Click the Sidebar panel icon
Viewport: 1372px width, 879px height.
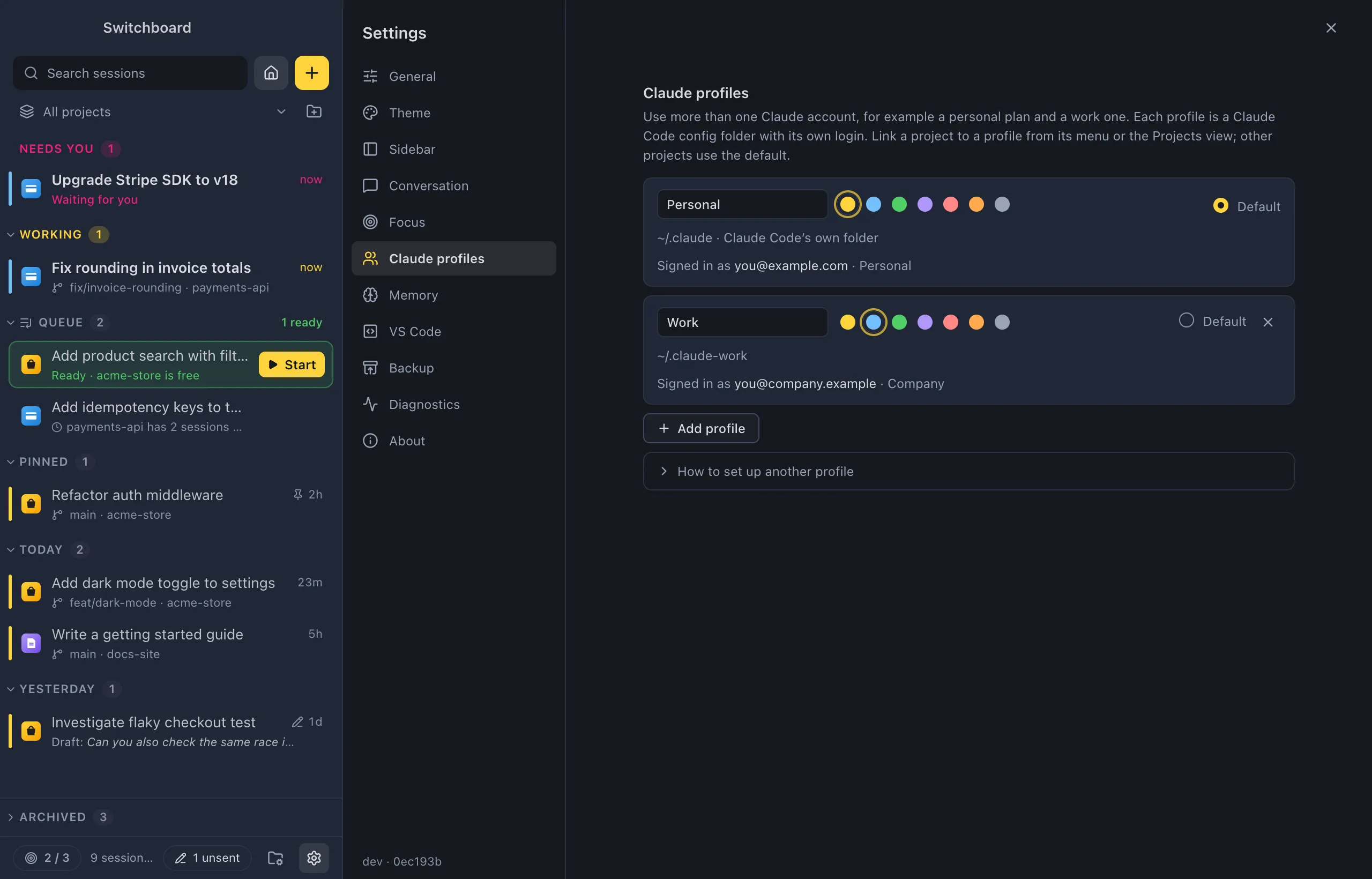pos(370,149)
